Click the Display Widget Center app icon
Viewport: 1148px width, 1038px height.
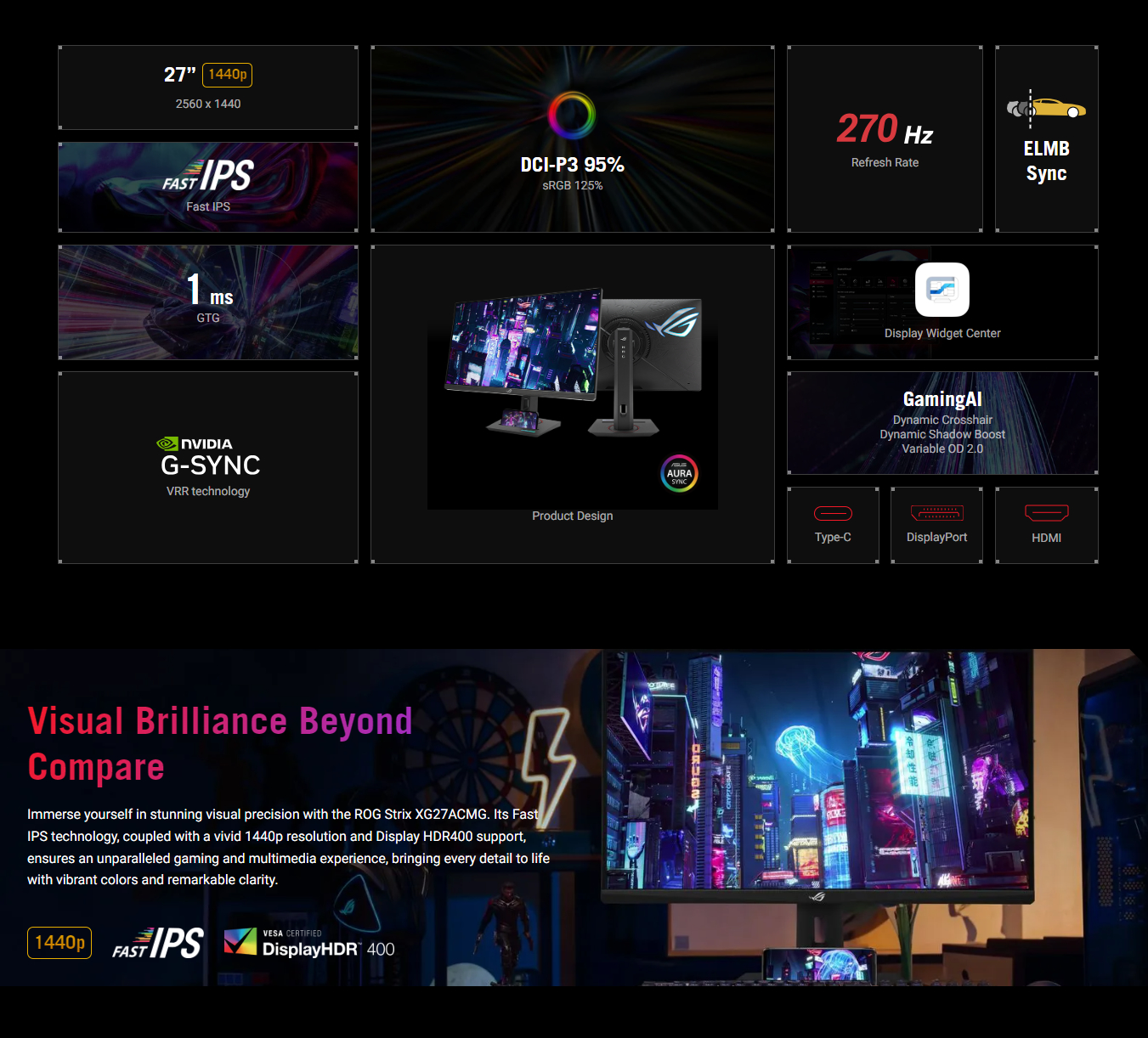(x=942, y=290)
